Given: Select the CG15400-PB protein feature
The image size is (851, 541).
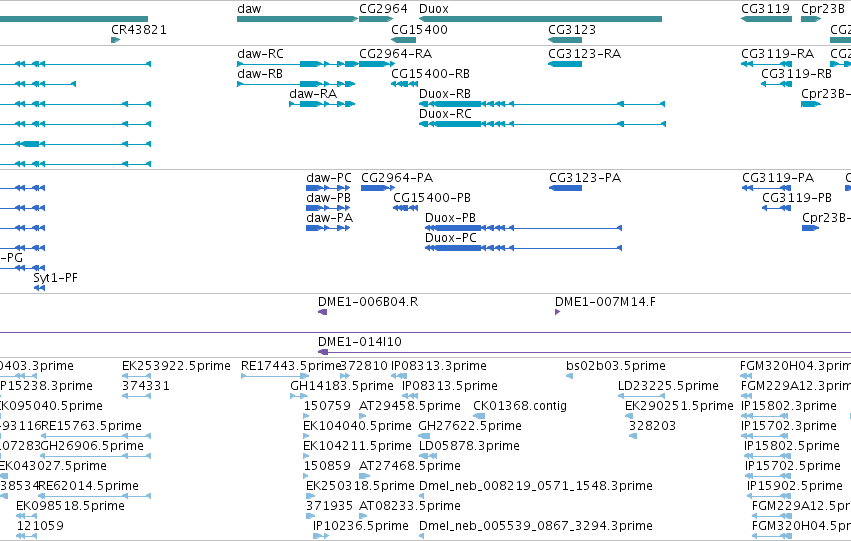Looking at the screenshot, I should 405,208.
